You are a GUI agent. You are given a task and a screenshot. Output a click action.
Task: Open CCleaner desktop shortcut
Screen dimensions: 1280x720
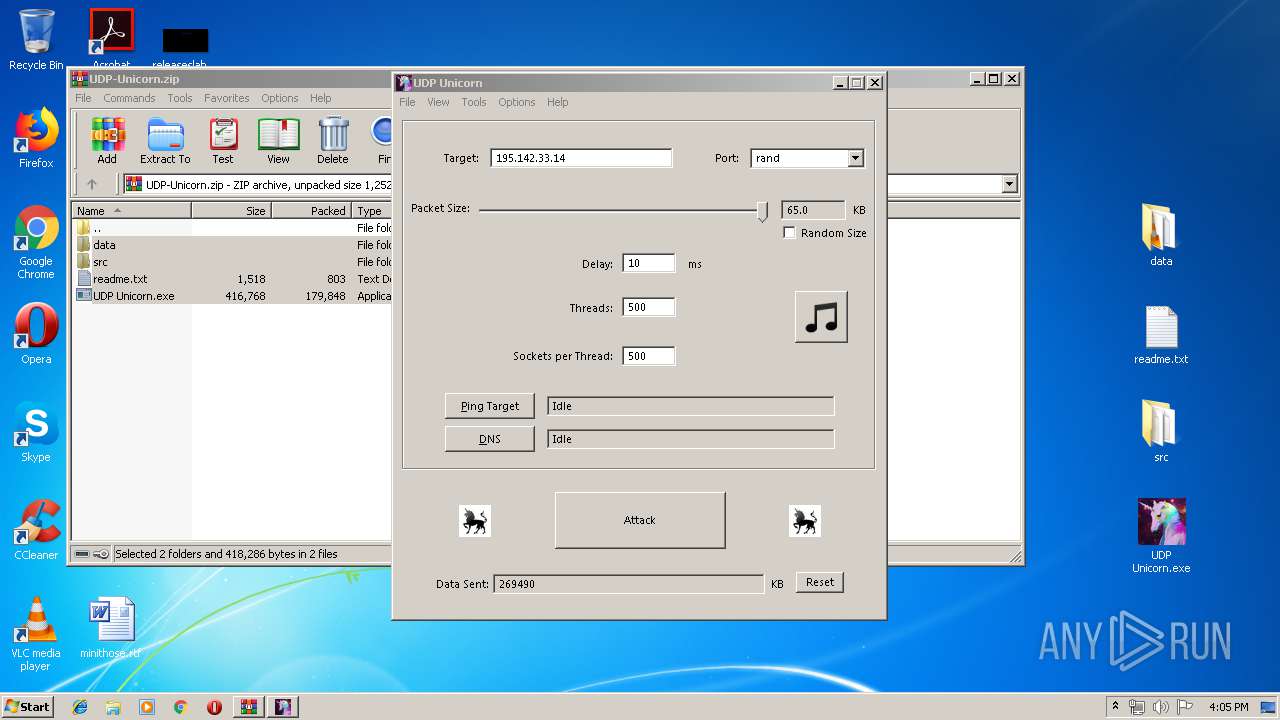pyautogui.click(x=36, y=530)
